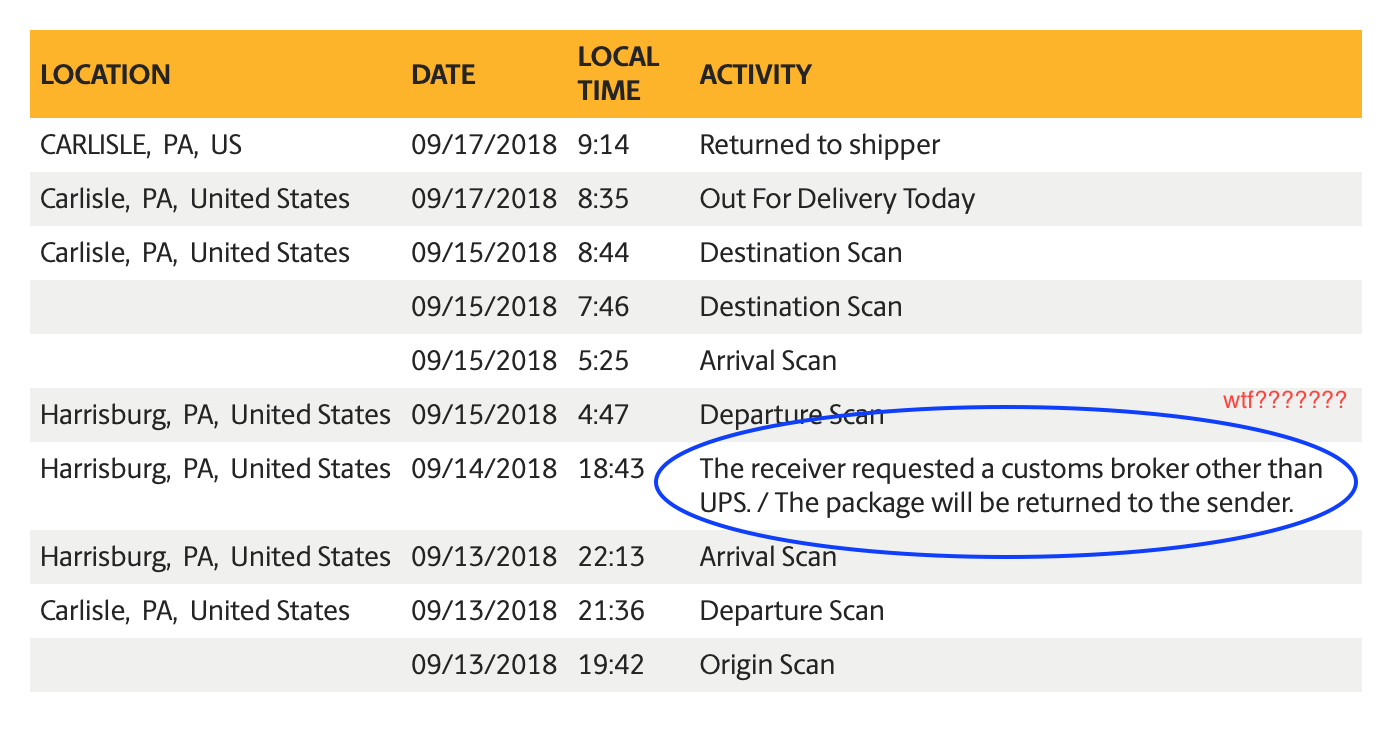Click the LOCATION column header
1380x730 pixels.
pyautogui.click(x=105, y=74)
